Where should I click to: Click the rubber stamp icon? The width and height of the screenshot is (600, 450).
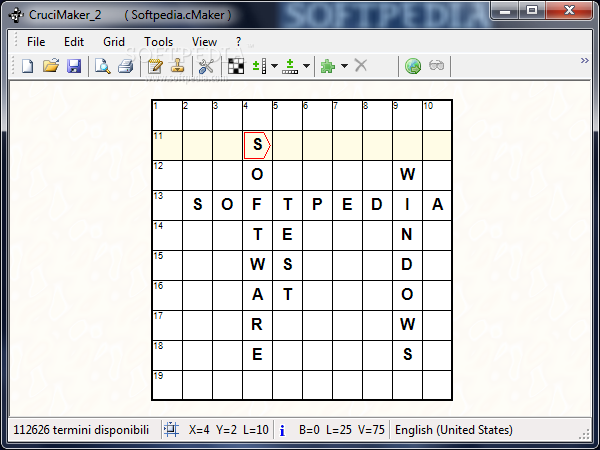178,66
